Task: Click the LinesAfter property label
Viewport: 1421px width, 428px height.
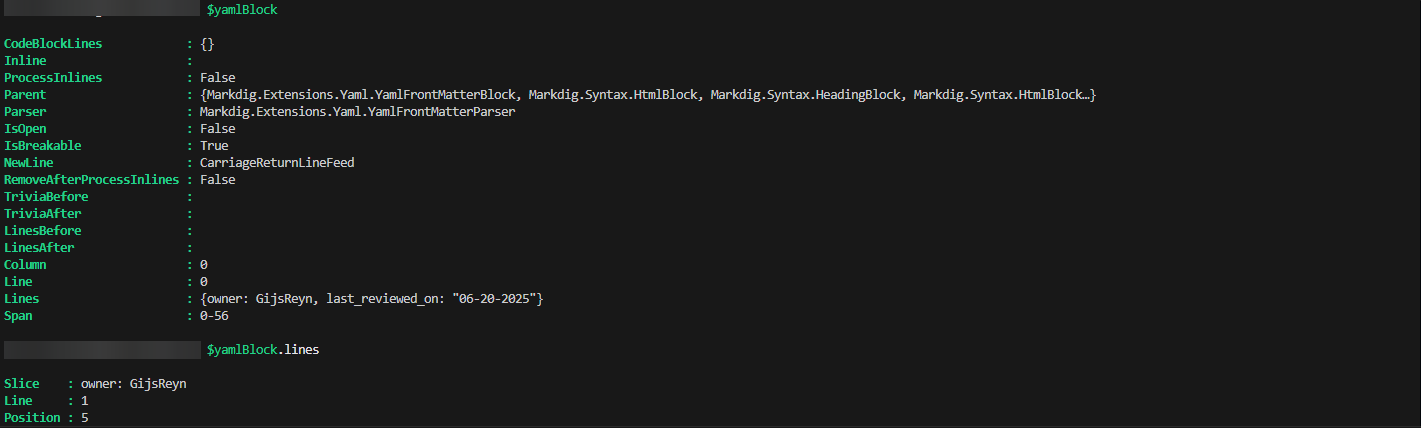Action: click(39, 248)
